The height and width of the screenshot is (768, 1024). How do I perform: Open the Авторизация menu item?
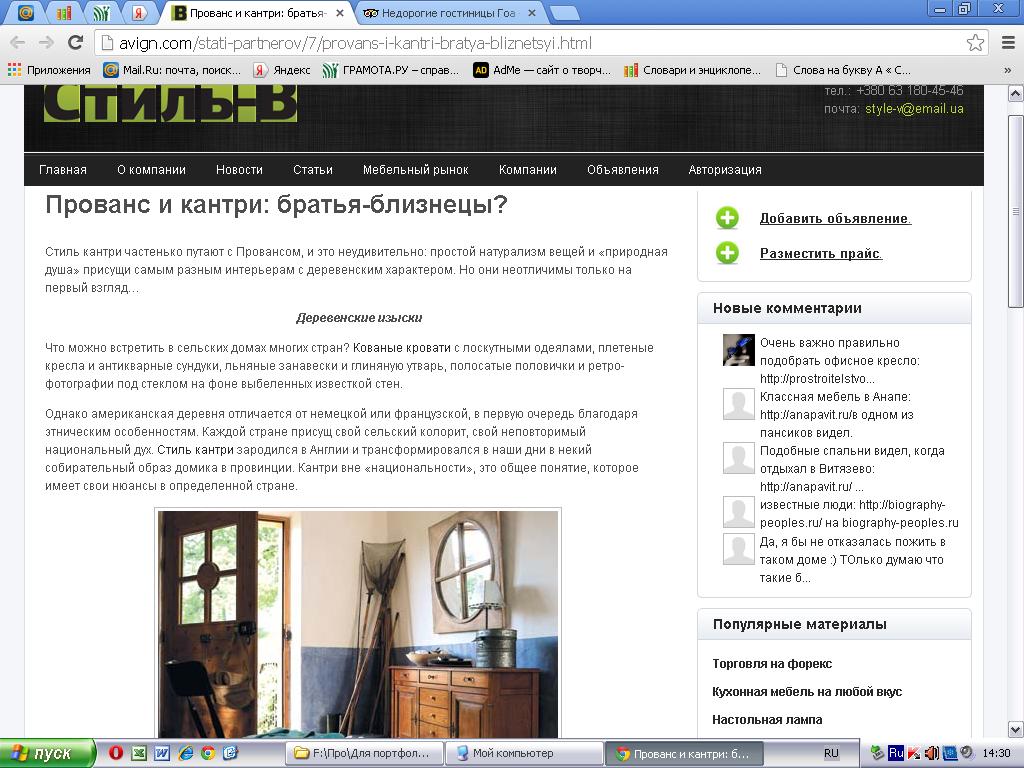coord(725,170)
